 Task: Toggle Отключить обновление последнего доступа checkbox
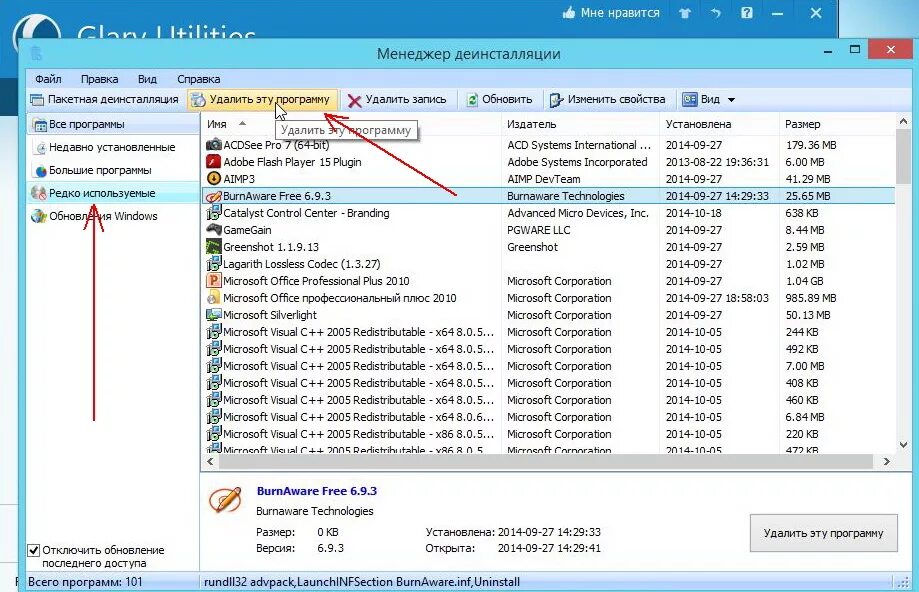[33, 550]
